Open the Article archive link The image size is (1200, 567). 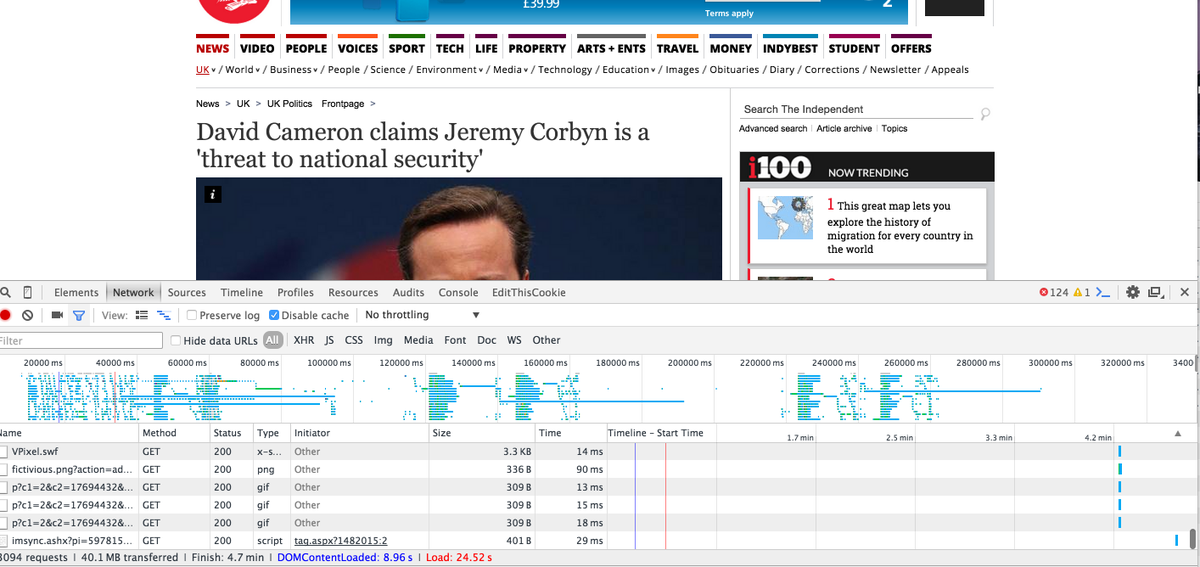point(844,129)
